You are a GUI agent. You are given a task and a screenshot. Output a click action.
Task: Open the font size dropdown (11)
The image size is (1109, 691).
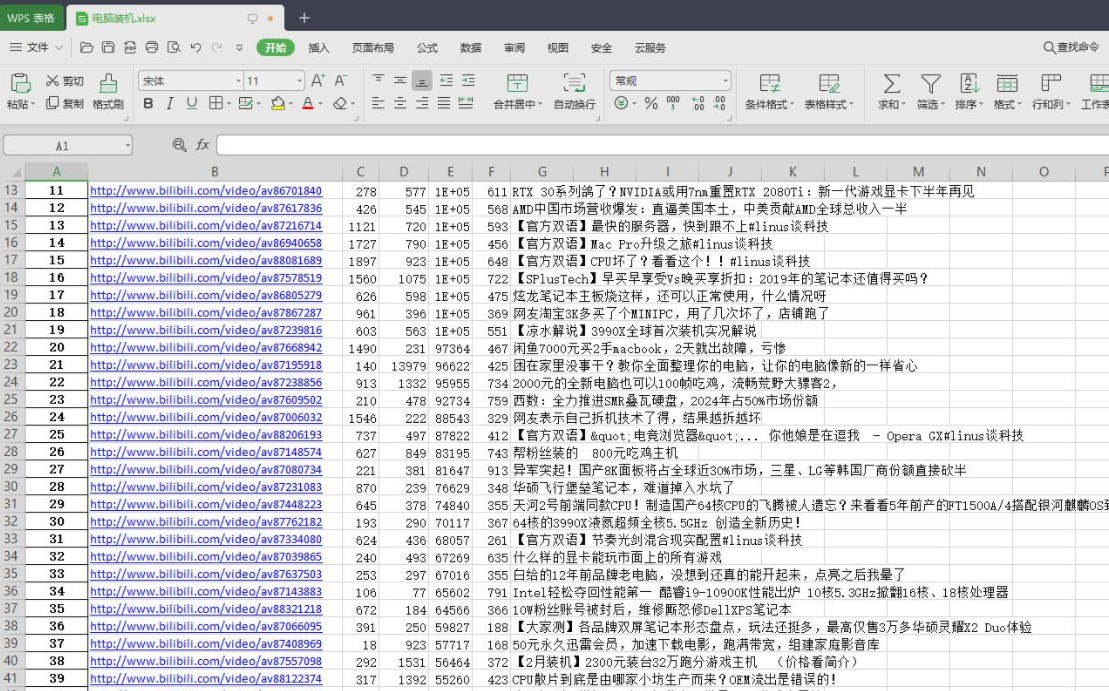[x=300, y=81]
